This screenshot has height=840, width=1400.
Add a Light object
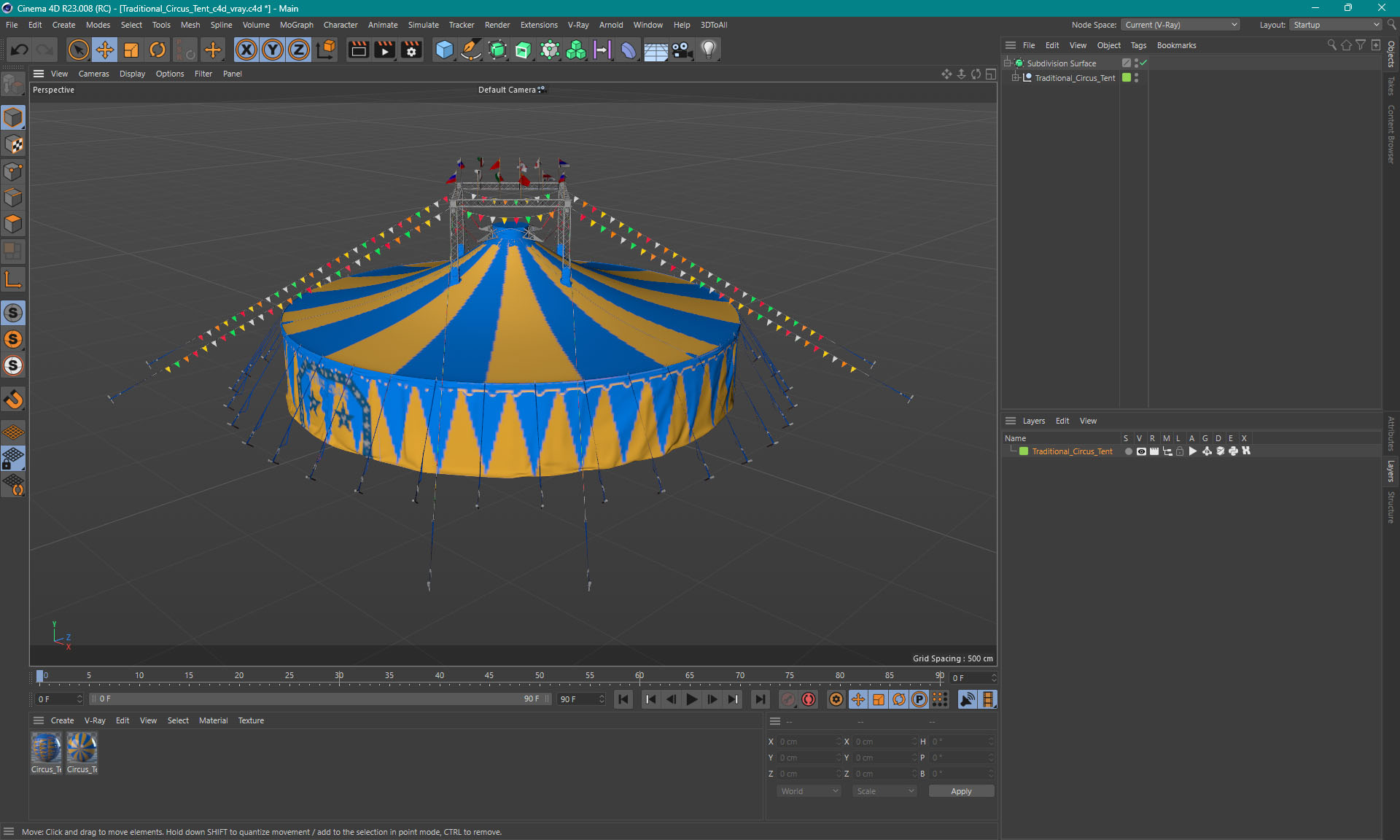[x=708, y=50]
